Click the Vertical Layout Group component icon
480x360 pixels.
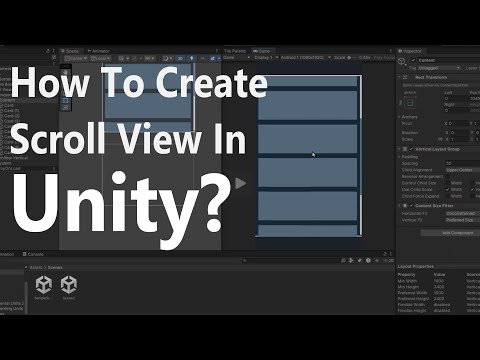[405, 149]
